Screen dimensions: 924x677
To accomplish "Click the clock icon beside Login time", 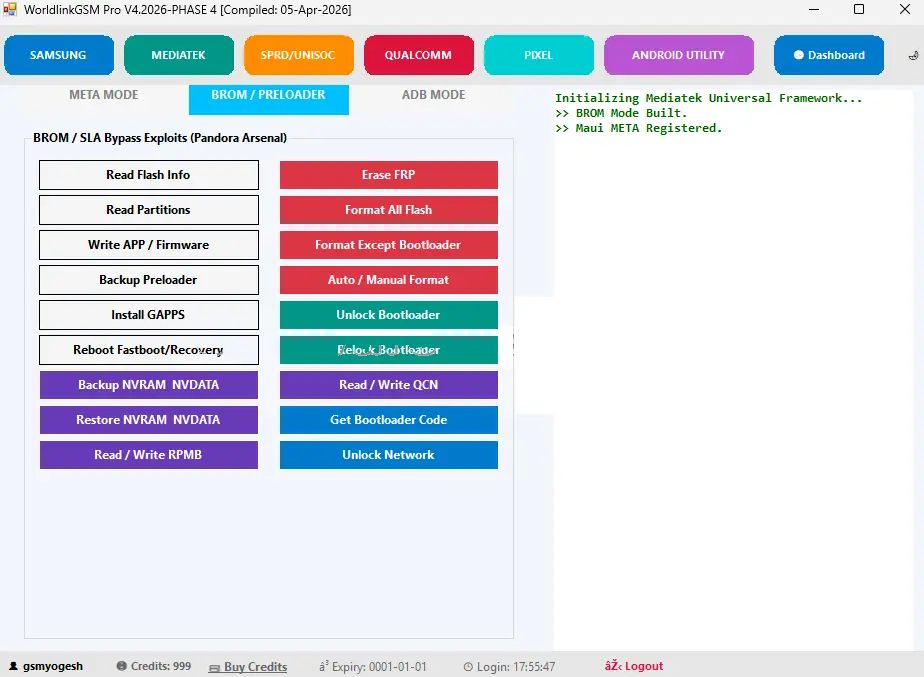I will pyautogui.click(x=468, y=666).
